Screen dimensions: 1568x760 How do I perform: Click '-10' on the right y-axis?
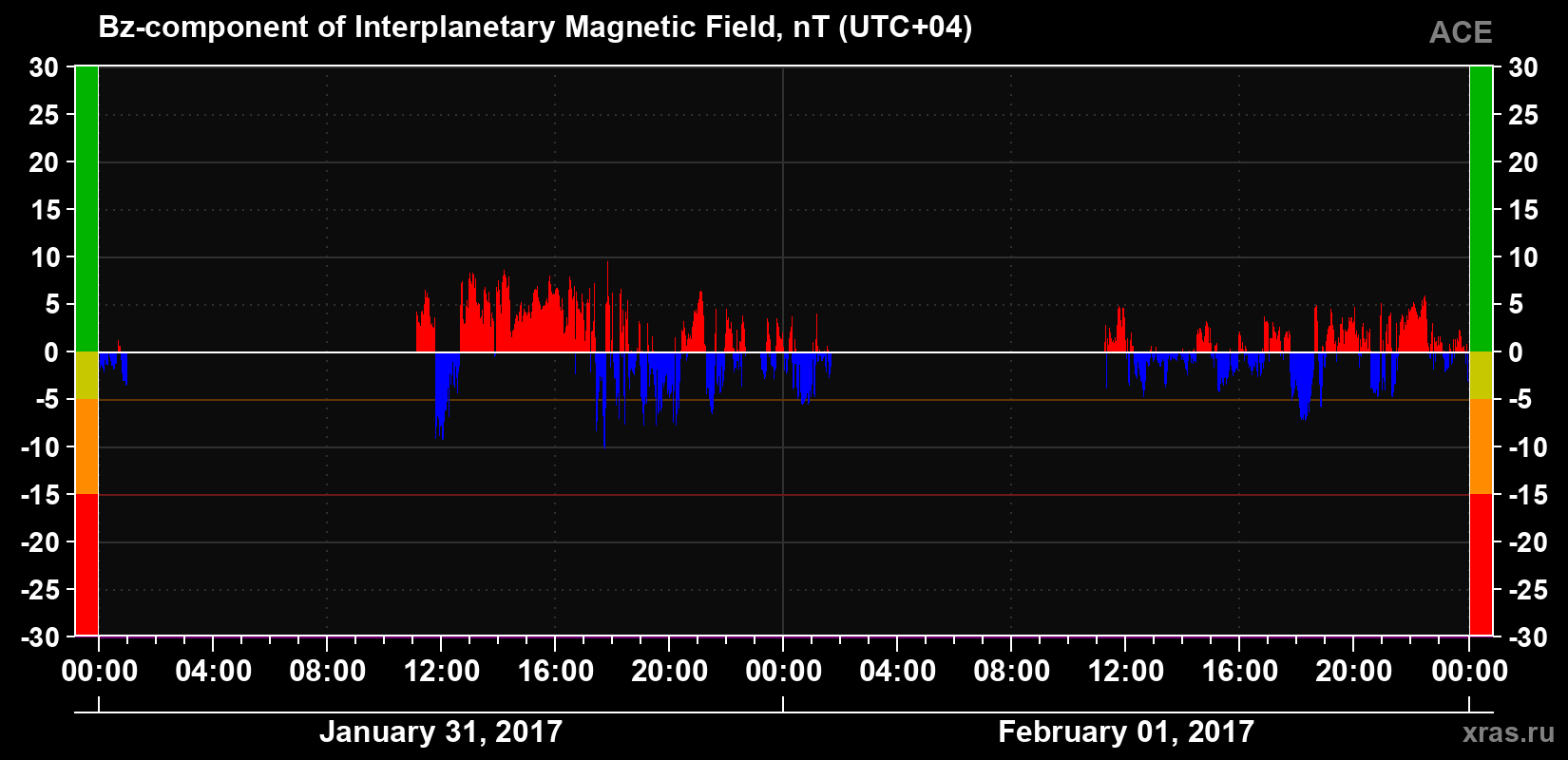pyautogui.click(x=1527, y=447)
